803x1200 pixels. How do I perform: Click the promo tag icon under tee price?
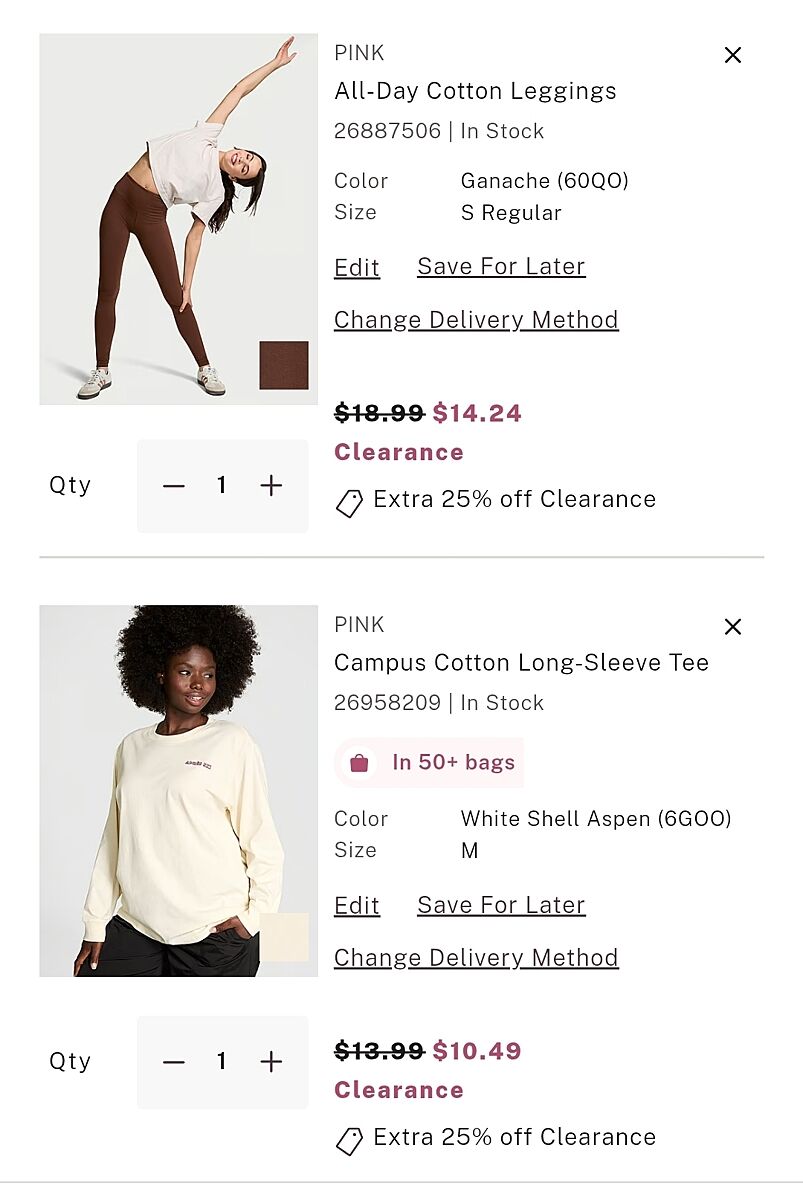349,1141
